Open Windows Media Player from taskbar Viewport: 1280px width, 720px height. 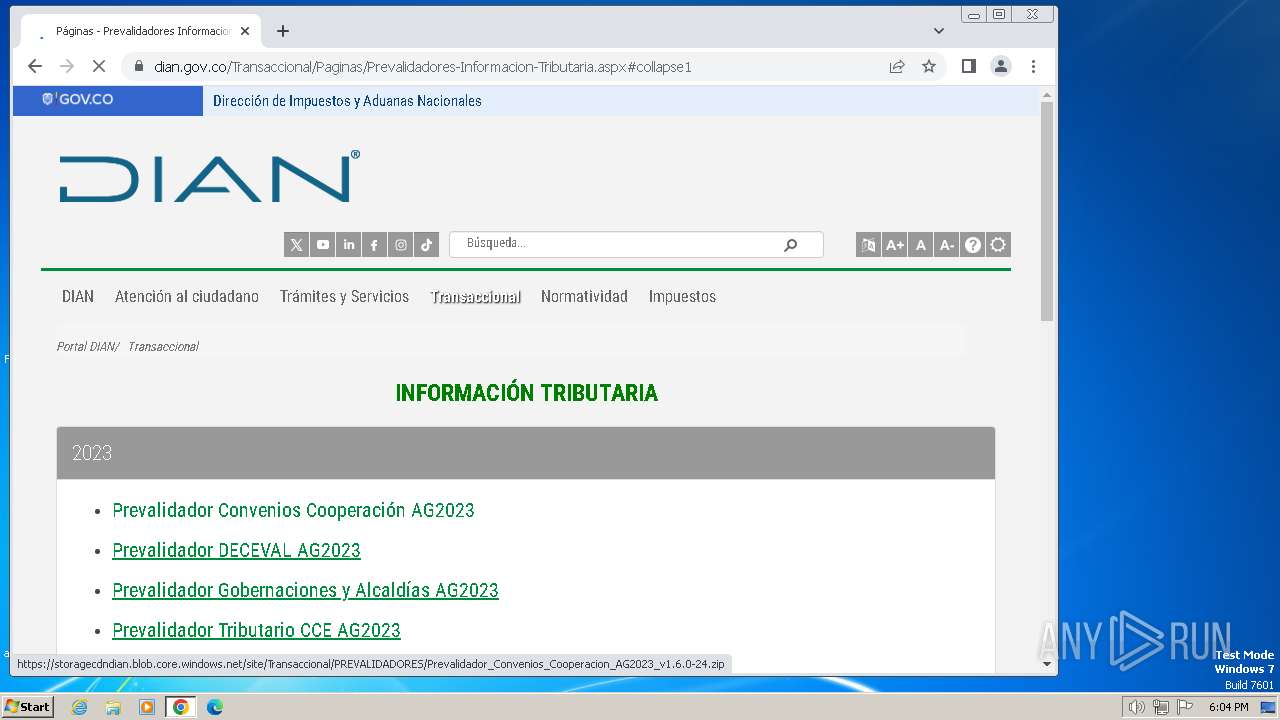point(147,707)
